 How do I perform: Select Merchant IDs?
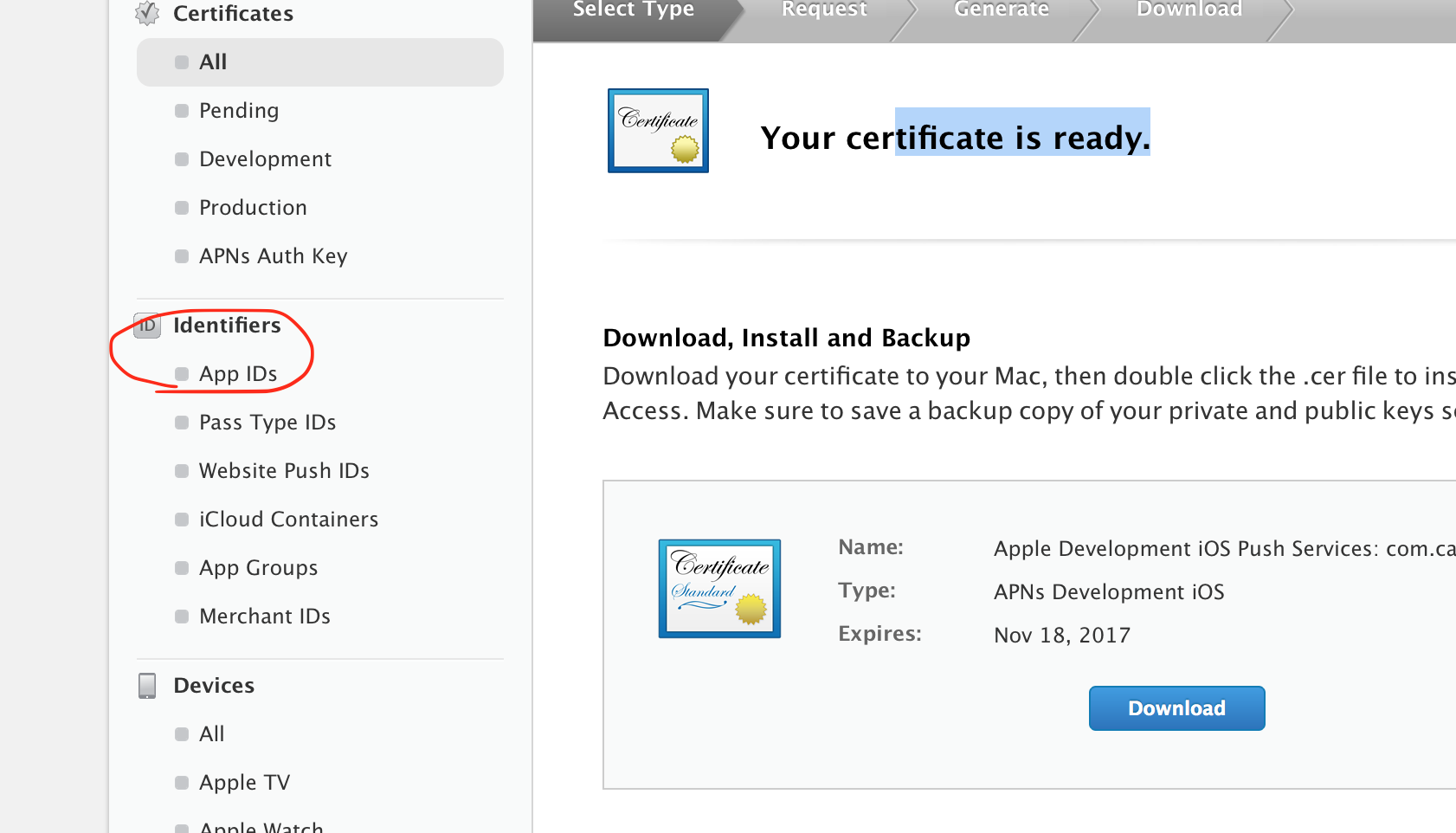(265, 617)
